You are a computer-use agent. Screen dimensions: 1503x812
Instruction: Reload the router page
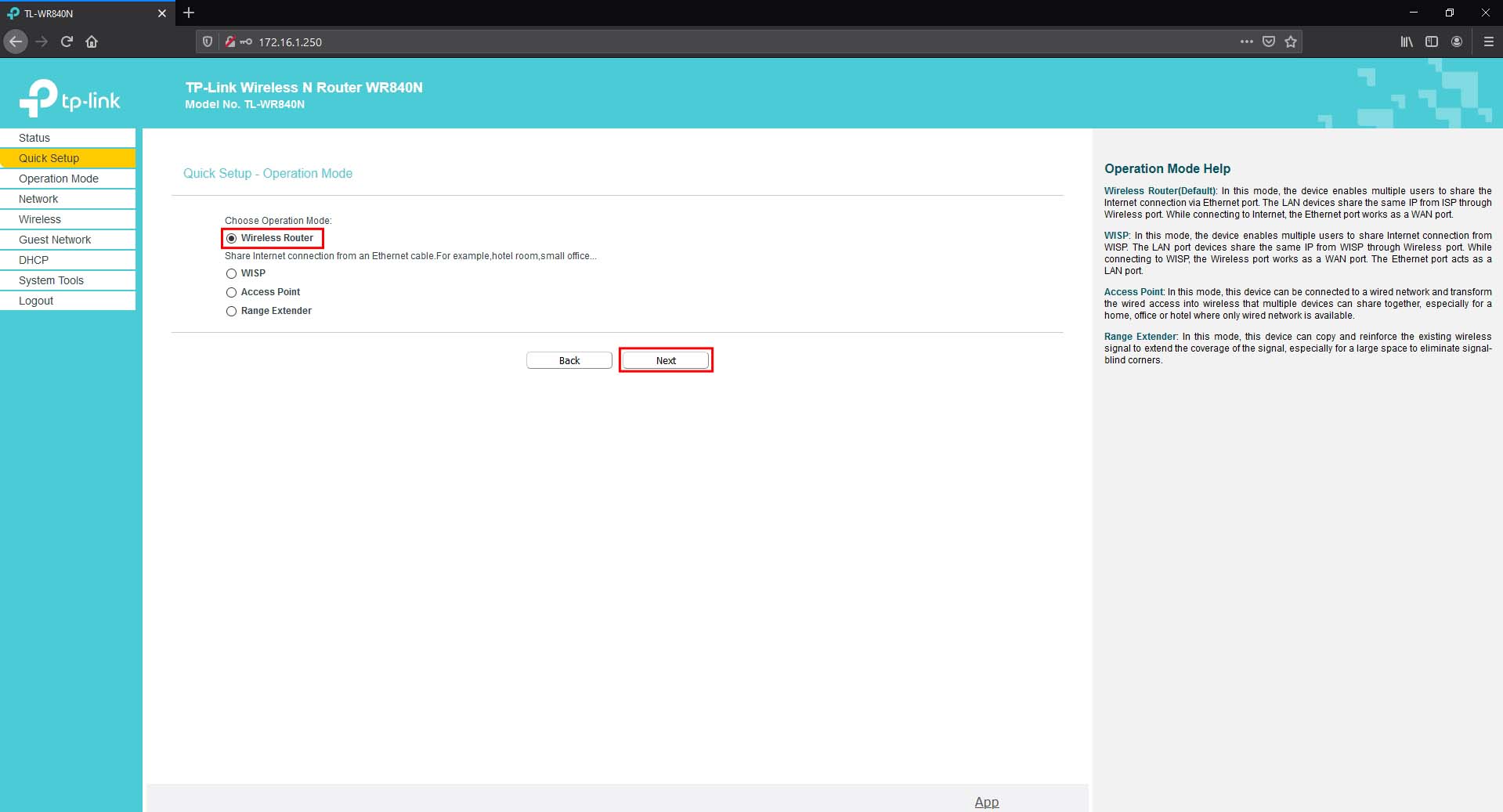[x=67, y=42]
